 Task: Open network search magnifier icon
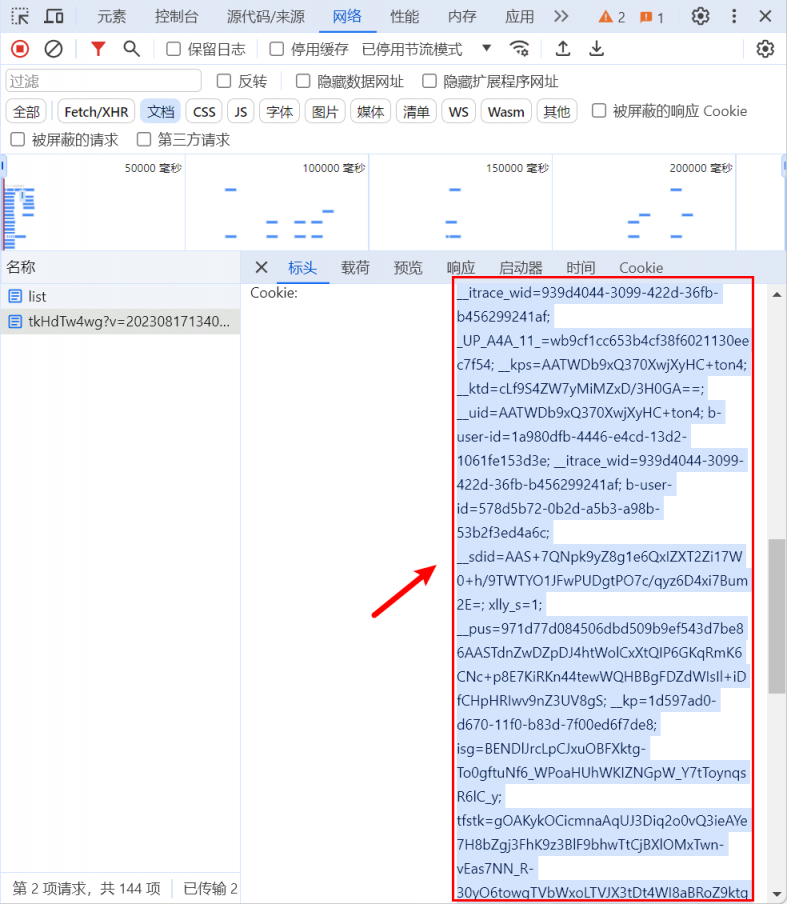[x=131, y=49]
